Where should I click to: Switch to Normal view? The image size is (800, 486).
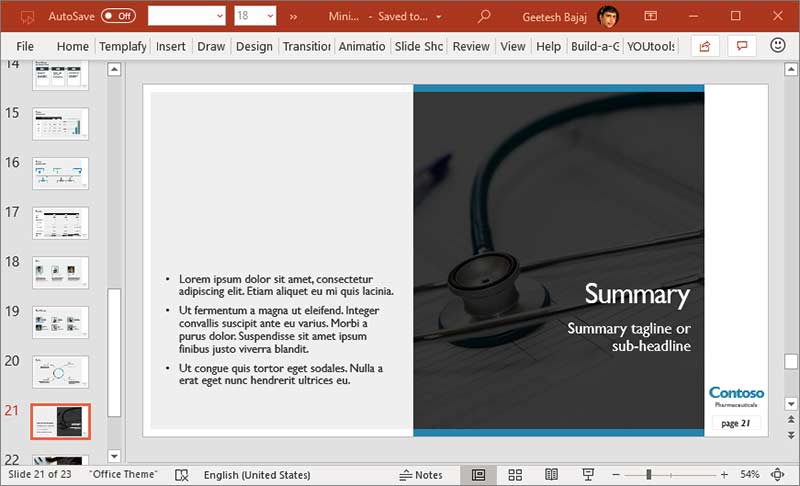478,474
